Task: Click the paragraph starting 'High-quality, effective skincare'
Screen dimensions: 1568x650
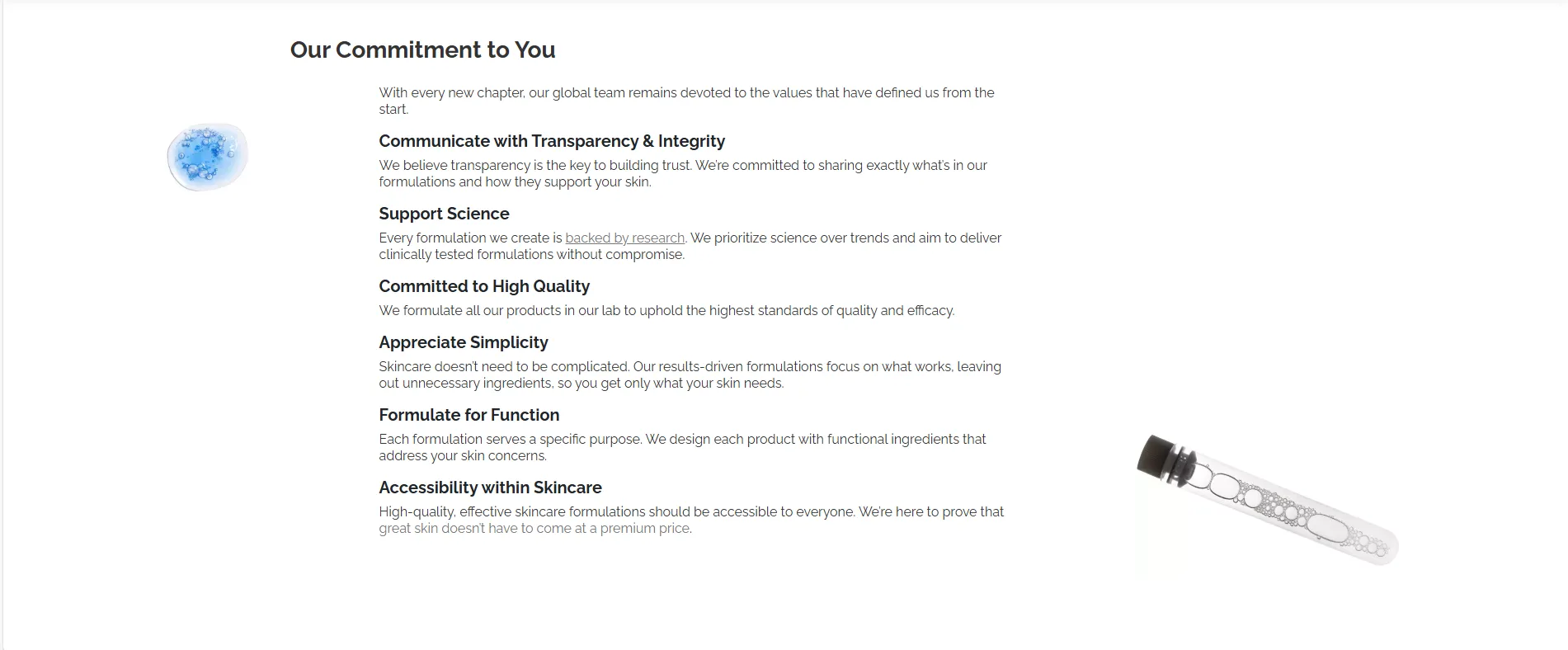Action: pyautogui.click(x=691, y=520)
